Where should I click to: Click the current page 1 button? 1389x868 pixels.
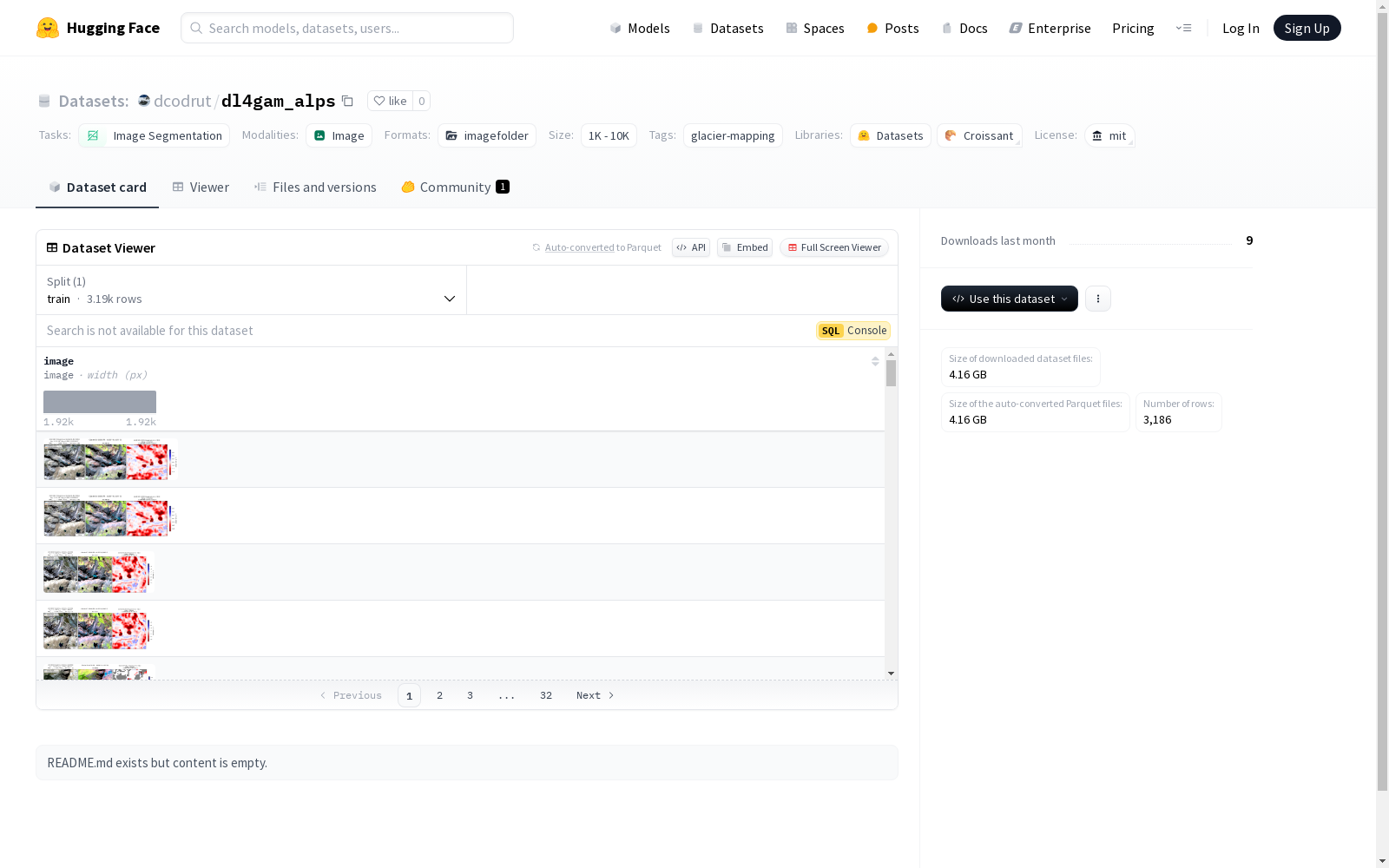[x=409, y=695]
